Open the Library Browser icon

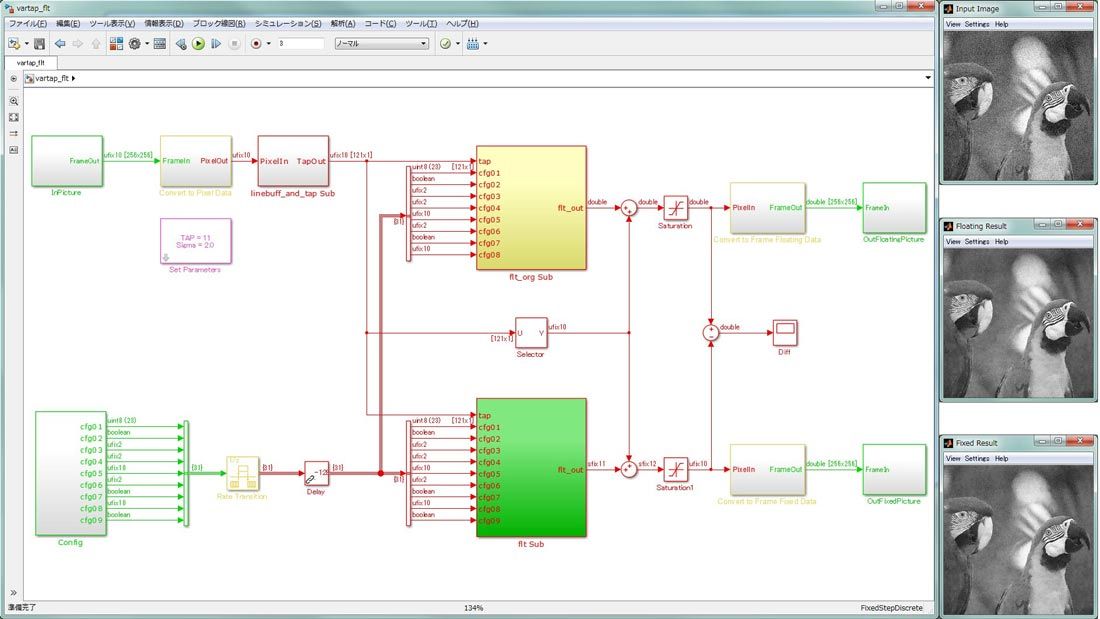click(x=116, y=44)
